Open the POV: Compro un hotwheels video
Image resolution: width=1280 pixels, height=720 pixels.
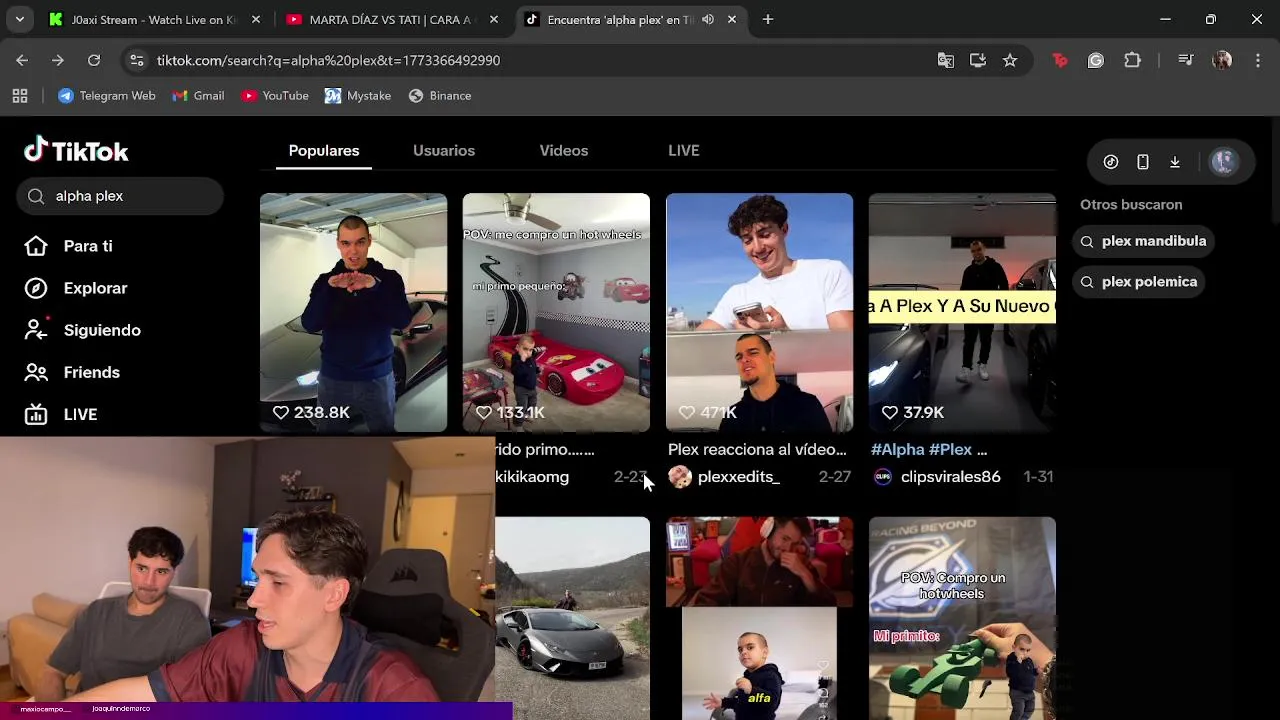[962, 618]
